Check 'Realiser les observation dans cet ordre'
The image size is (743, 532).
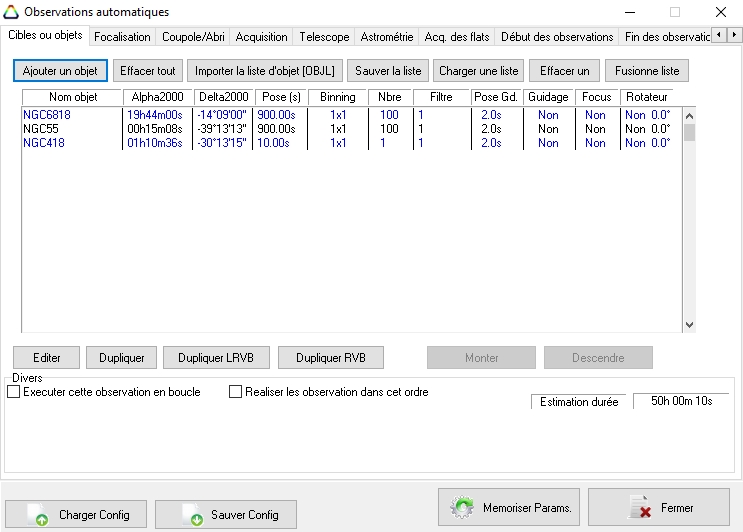tap(236, 393)
